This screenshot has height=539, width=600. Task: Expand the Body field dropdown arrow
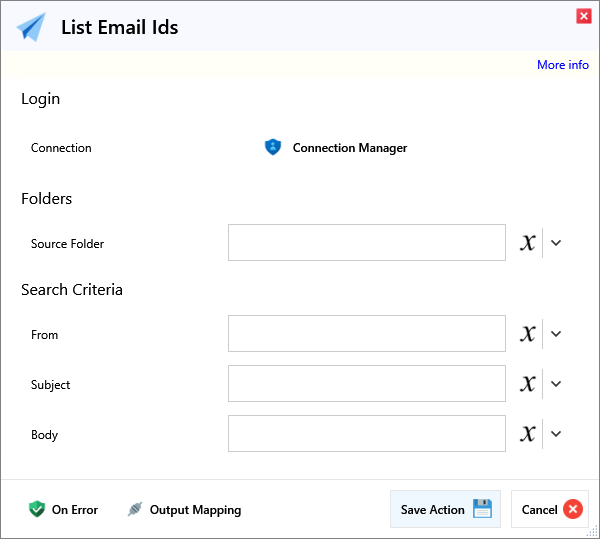557,434
